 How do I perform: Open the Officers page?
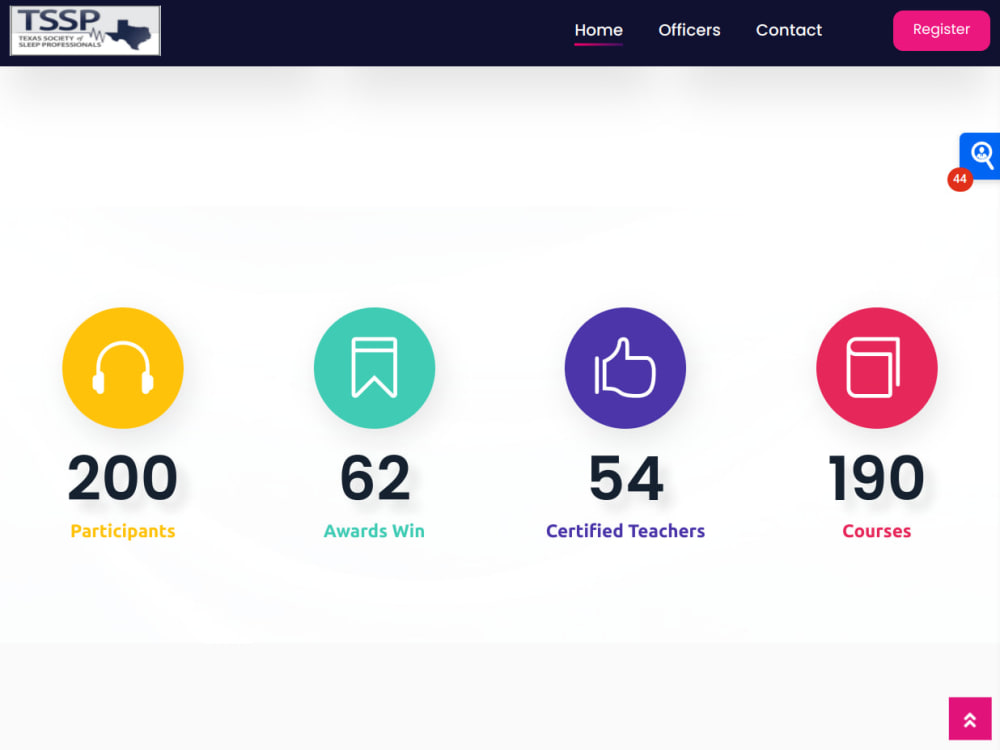pyautogui.click(x=689, y=30)
